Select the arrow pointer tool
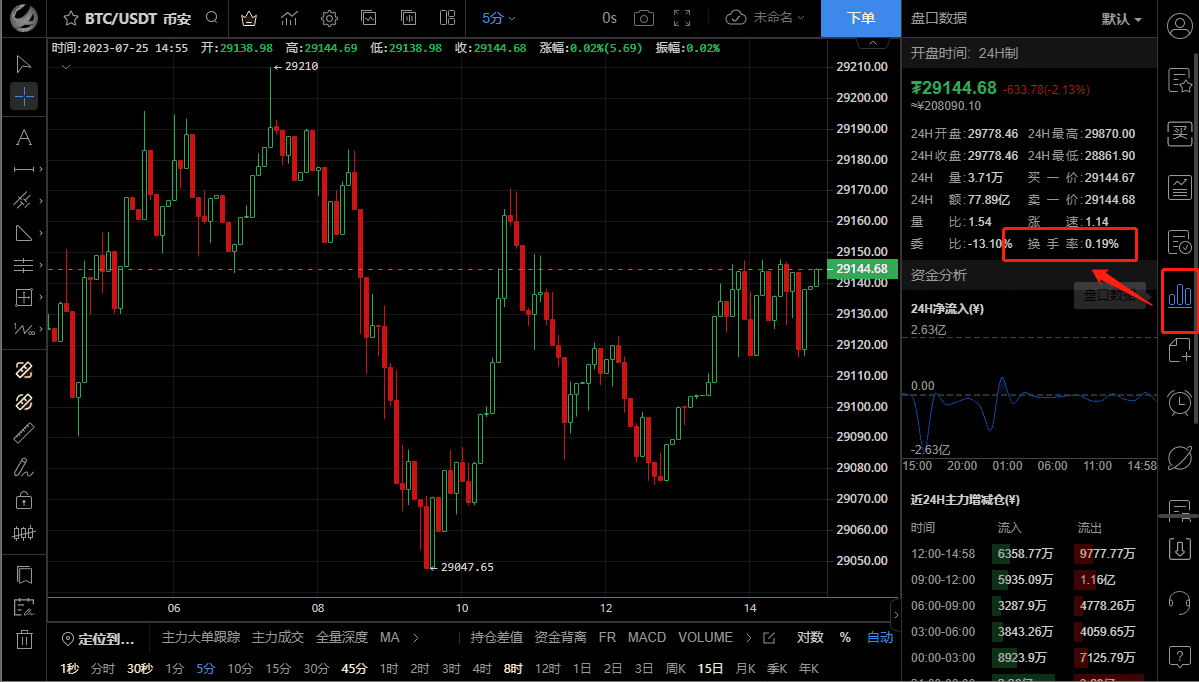 point(24,63)
